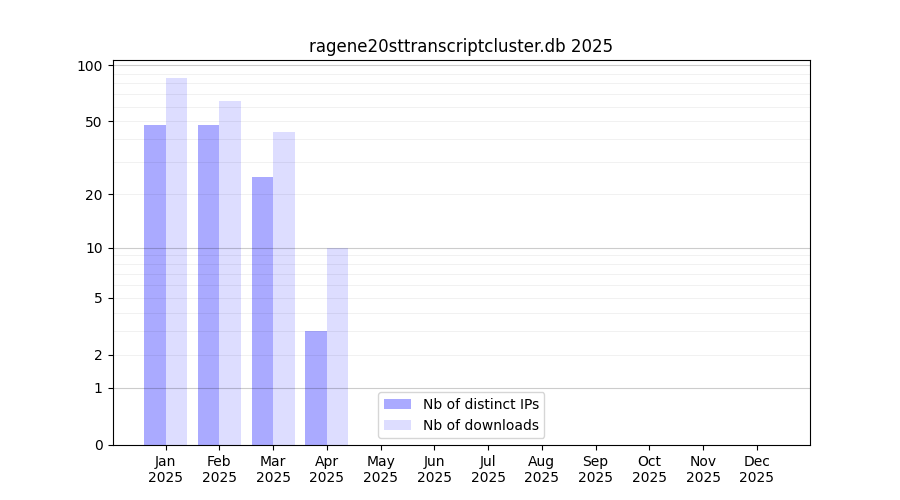Click the light blue downloads legend swatch
The height and width of the screenshot is (500, 900).
397,425
